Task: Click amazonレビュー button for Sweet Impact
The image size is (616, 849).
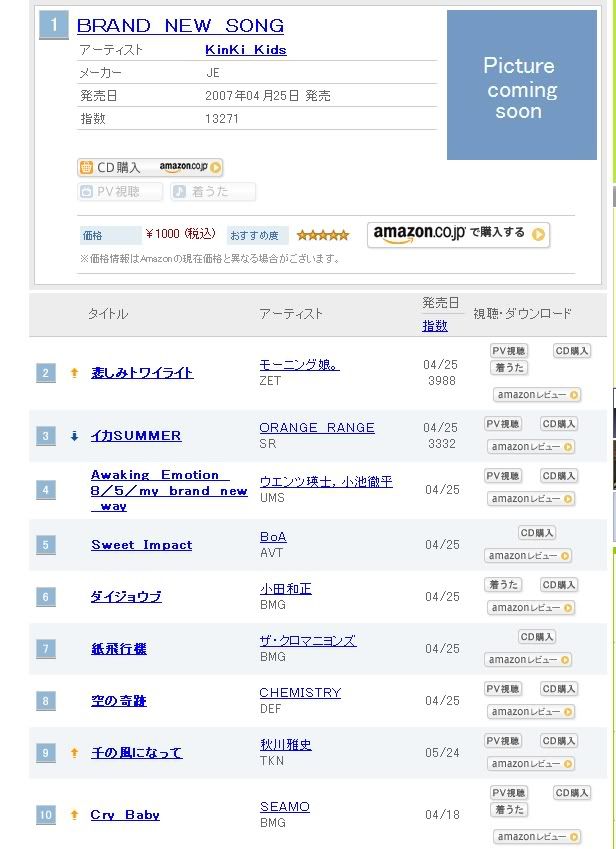Action: click(x=529, y=556)
